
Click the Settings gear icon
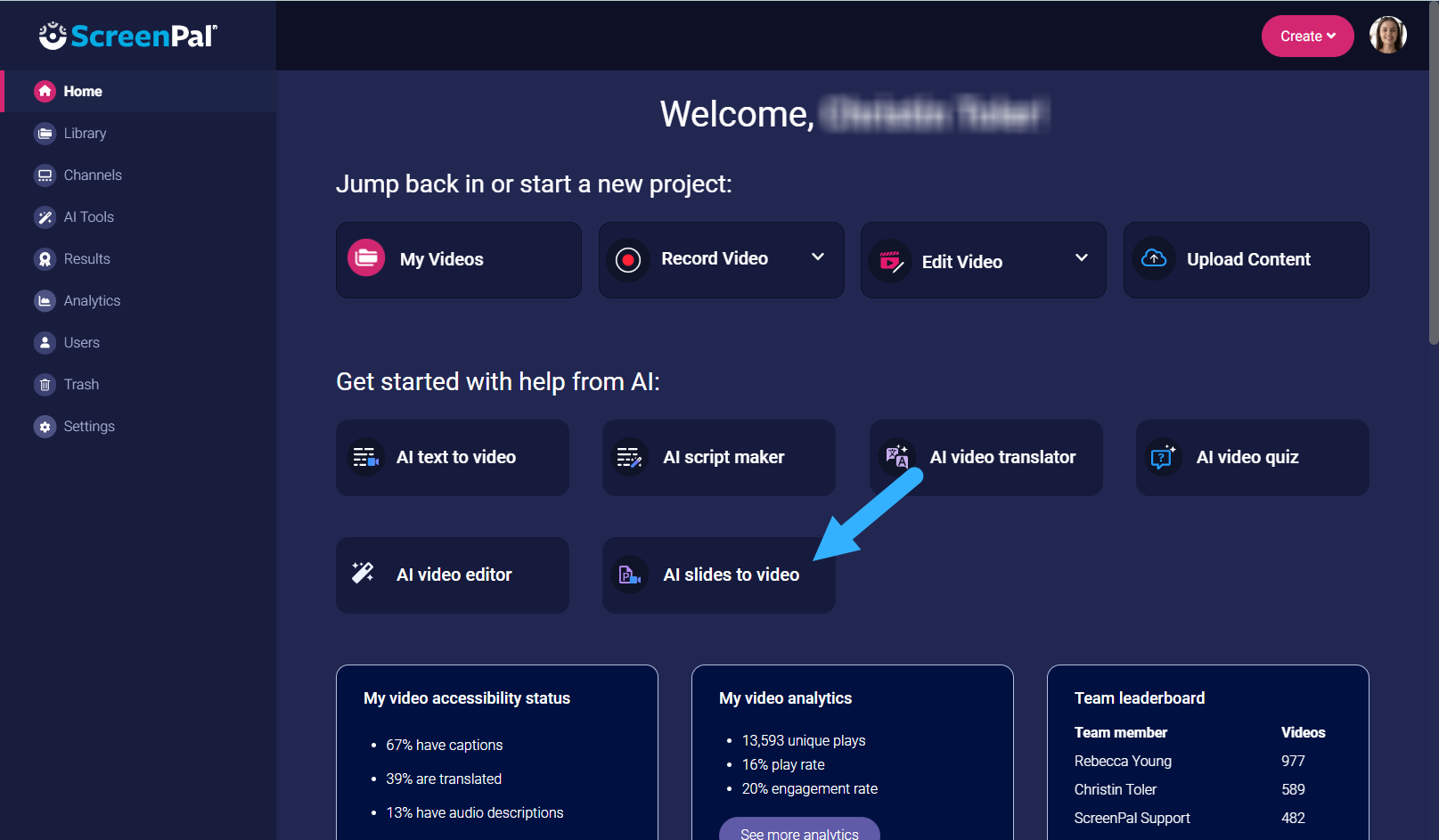coord(45,427)
